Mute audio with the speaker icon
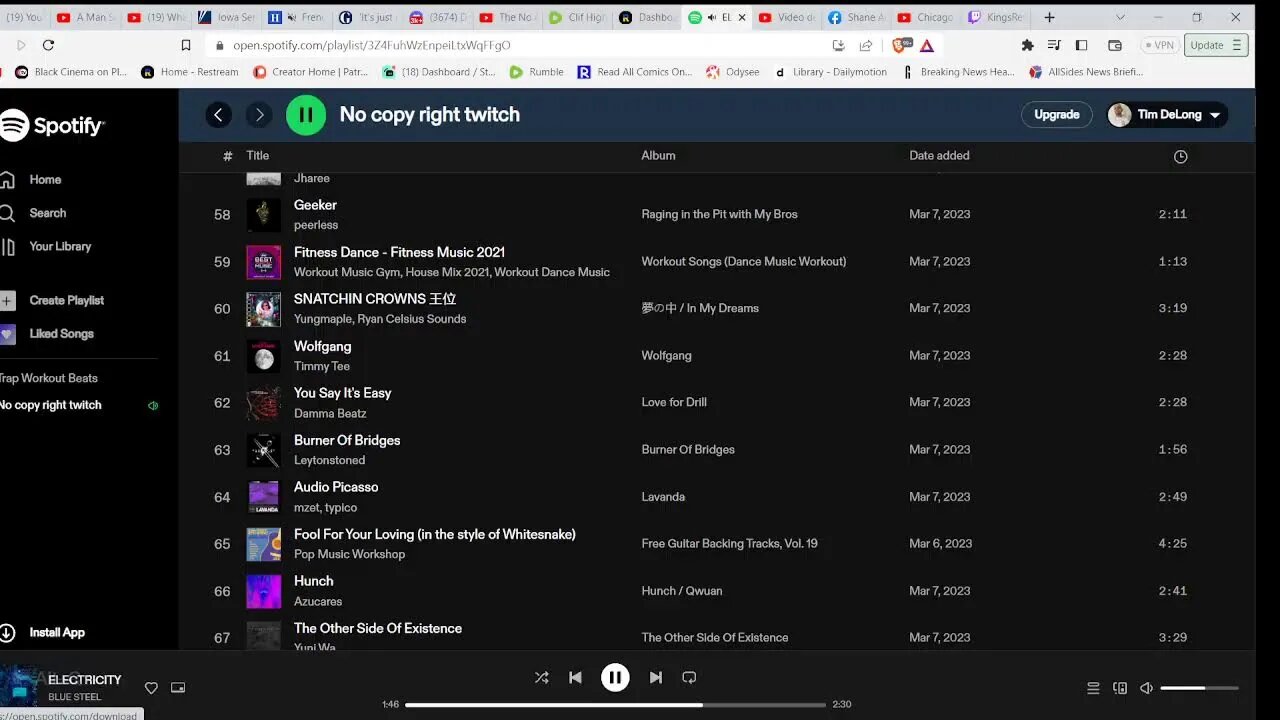Image resolution: width=1280 pixels, height=720 pixels. pyautogui.click(x=1146, y=688)
